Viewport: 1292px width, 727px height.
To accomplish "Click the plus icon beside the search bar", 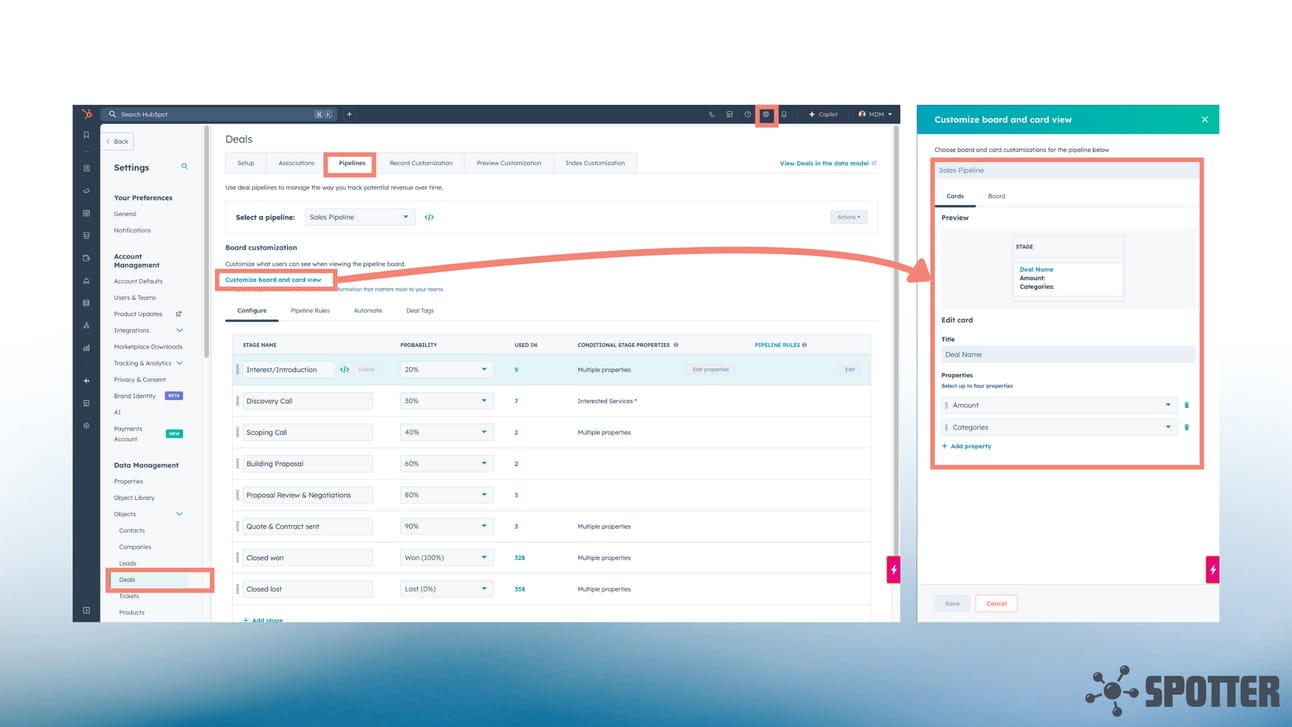I will pos(349,114).
